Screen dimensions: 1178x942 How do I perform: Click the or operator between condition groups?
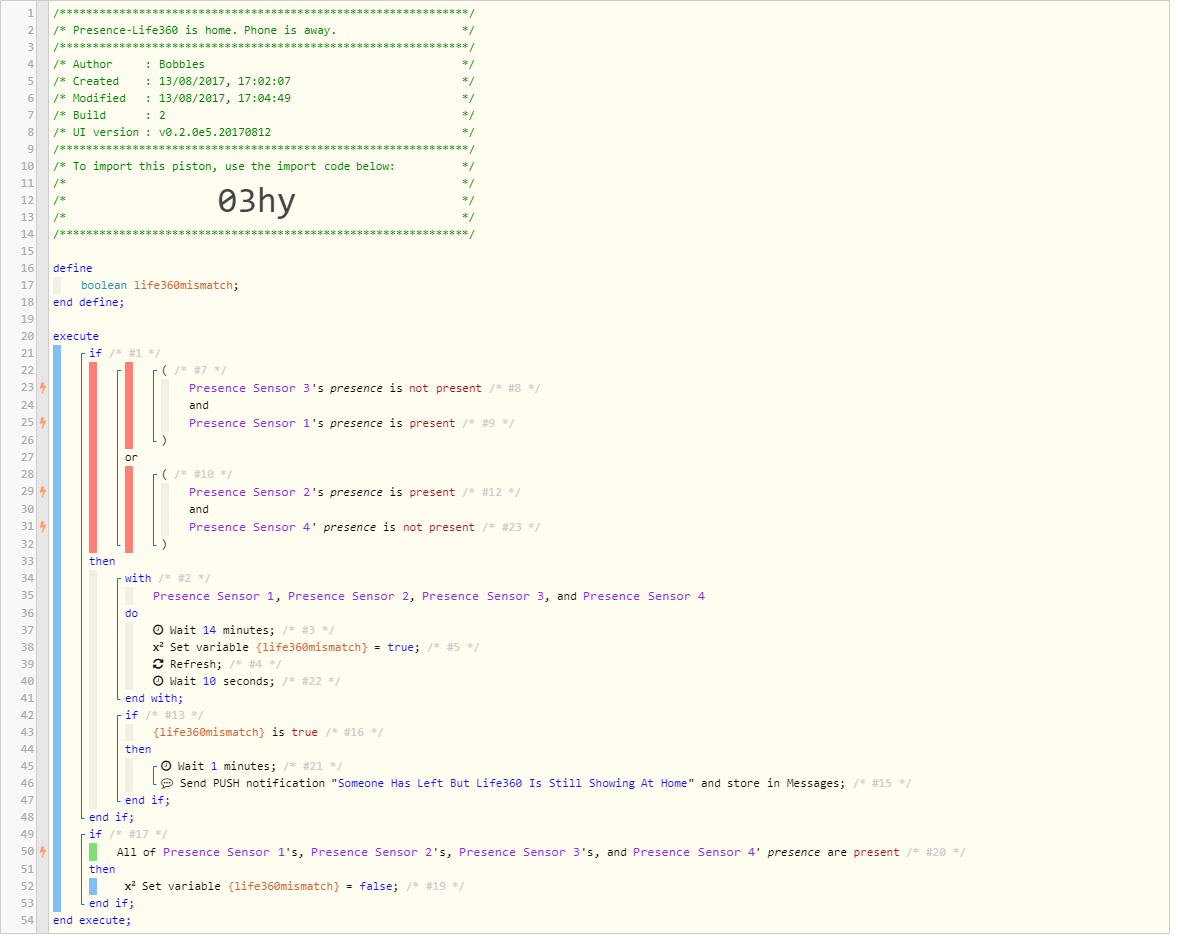131,457
